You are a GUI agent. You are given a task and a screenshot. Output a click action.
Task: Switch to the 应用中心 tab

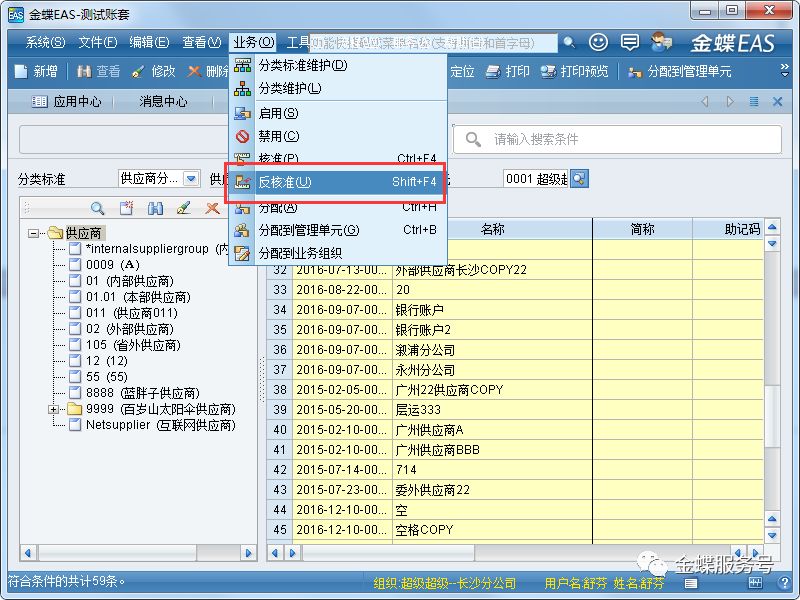(66, 102)
